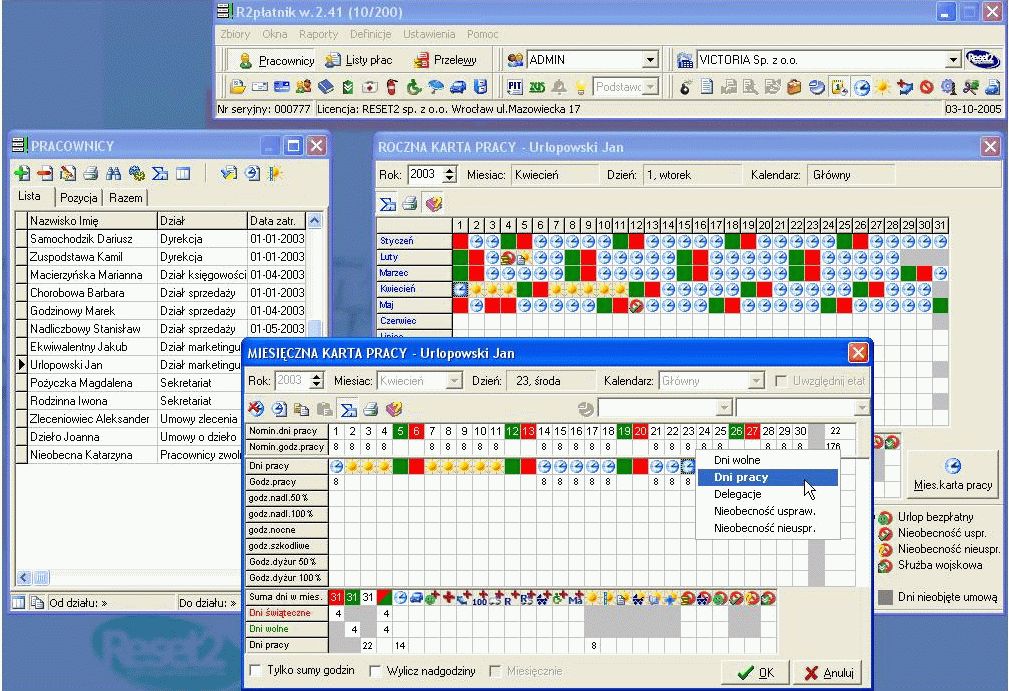Open the Zbiory menu

click(235, 34)
